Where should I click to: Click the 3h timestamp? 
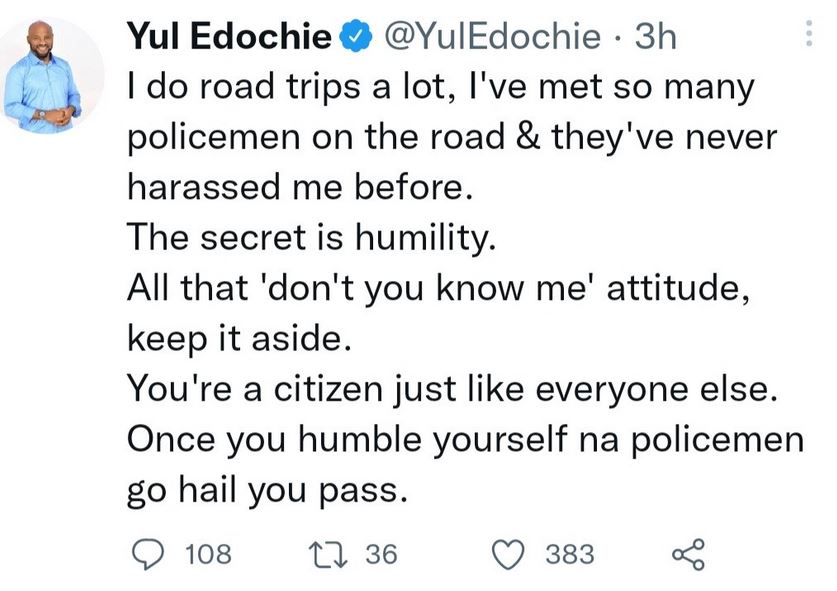point(655,39)
